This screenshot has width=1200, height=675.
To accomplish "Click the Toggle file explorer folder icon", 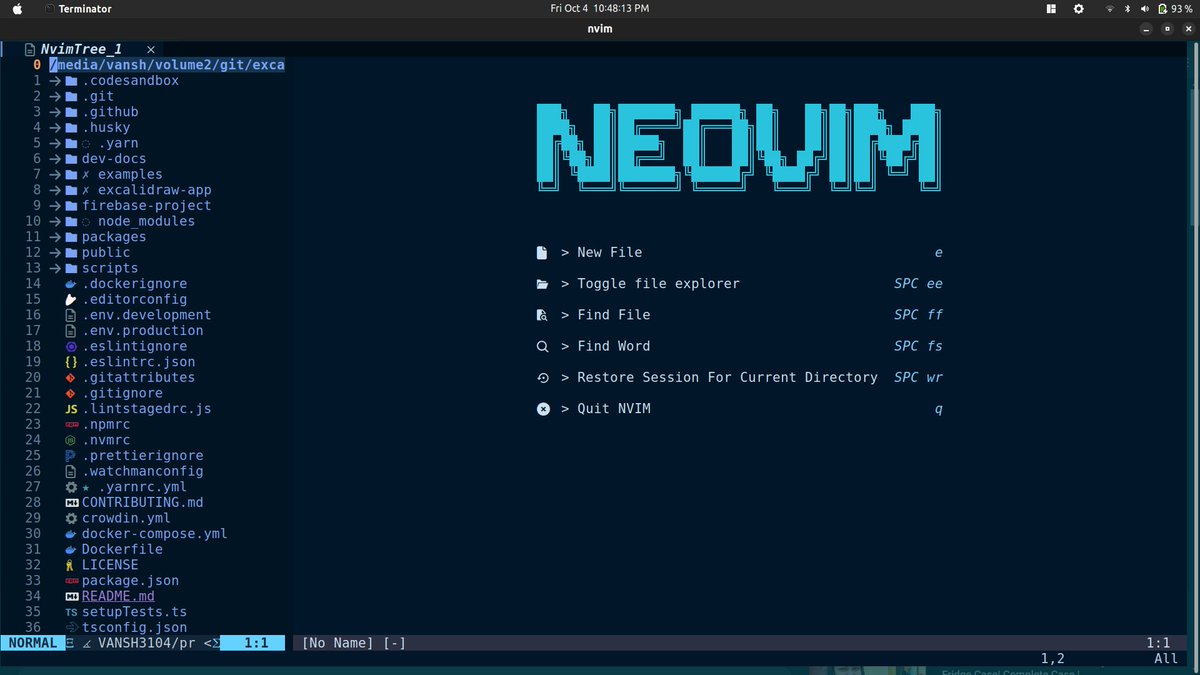I will tap(542, 284).
